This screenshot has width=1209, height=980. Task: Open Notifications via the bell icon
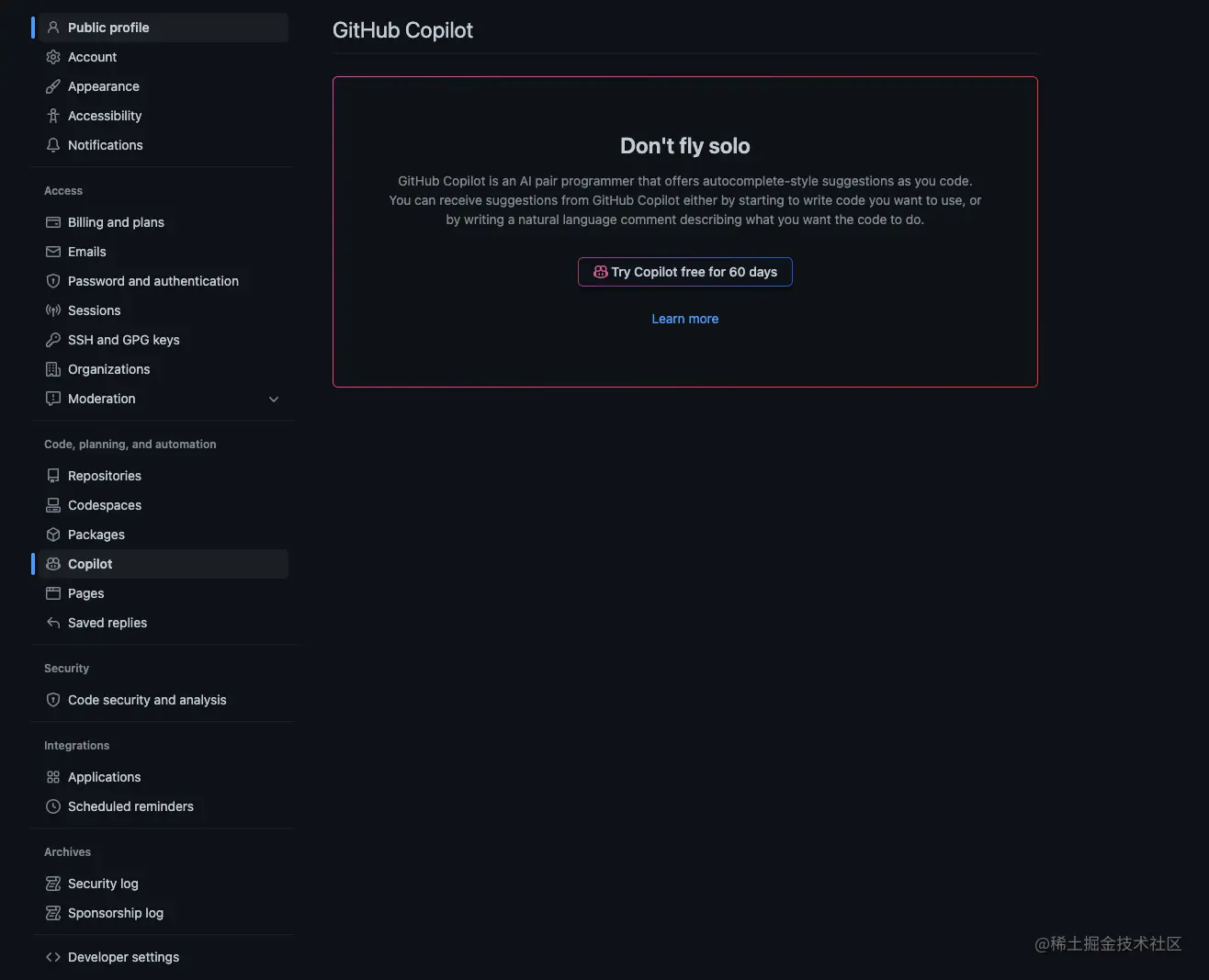[52, 145]
